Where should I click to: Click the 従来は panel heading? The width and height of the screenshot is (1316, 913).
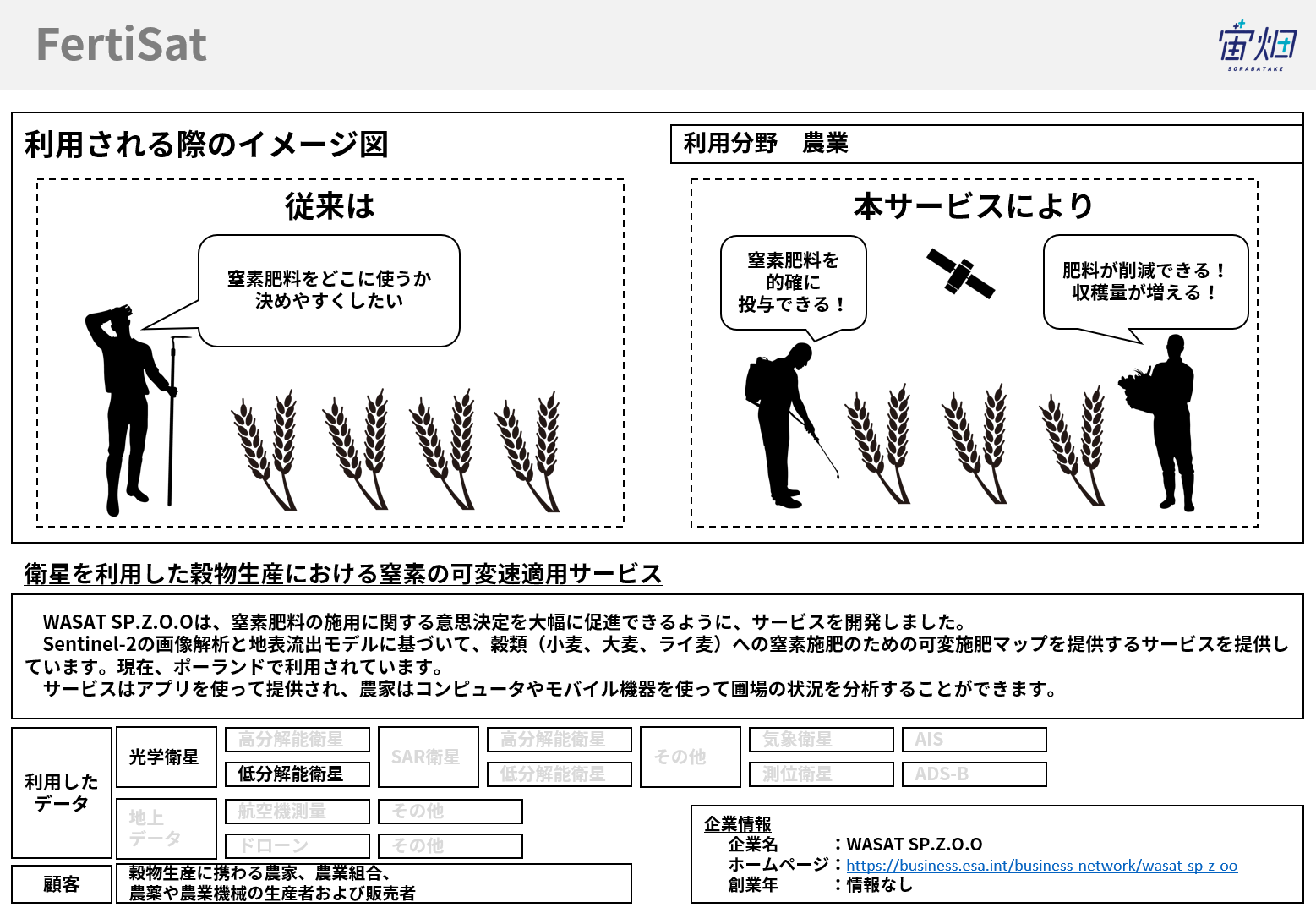click(330, 206)
